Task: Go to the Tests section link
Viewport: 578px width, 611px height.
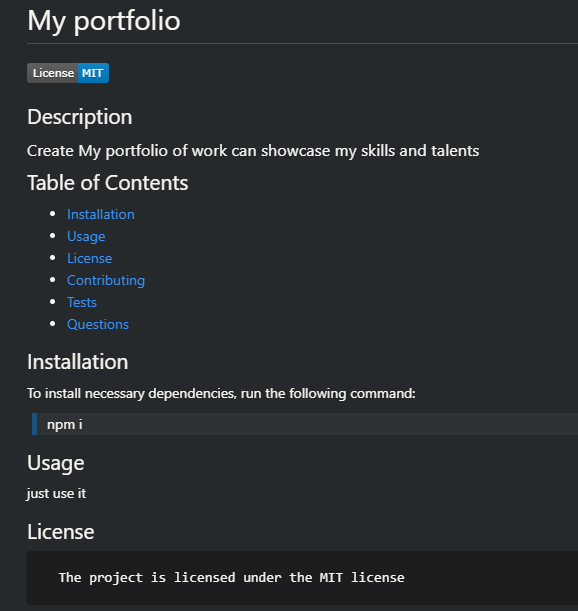Action: 82,302
